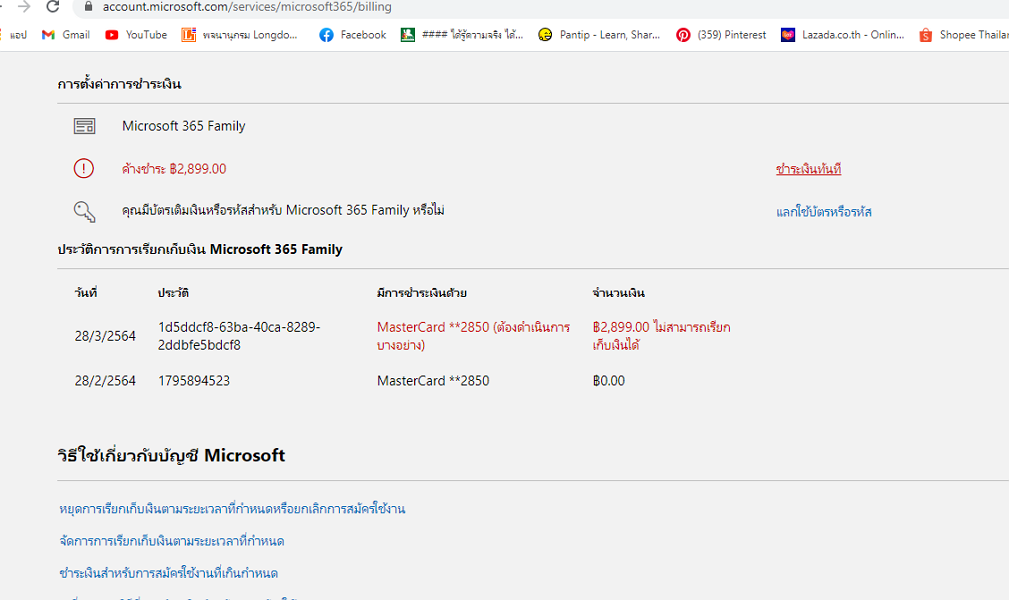Click the key icon for redeeming codes
Image resolution: width=1009 pixels, height=600 pixels.
click(84, 211)
